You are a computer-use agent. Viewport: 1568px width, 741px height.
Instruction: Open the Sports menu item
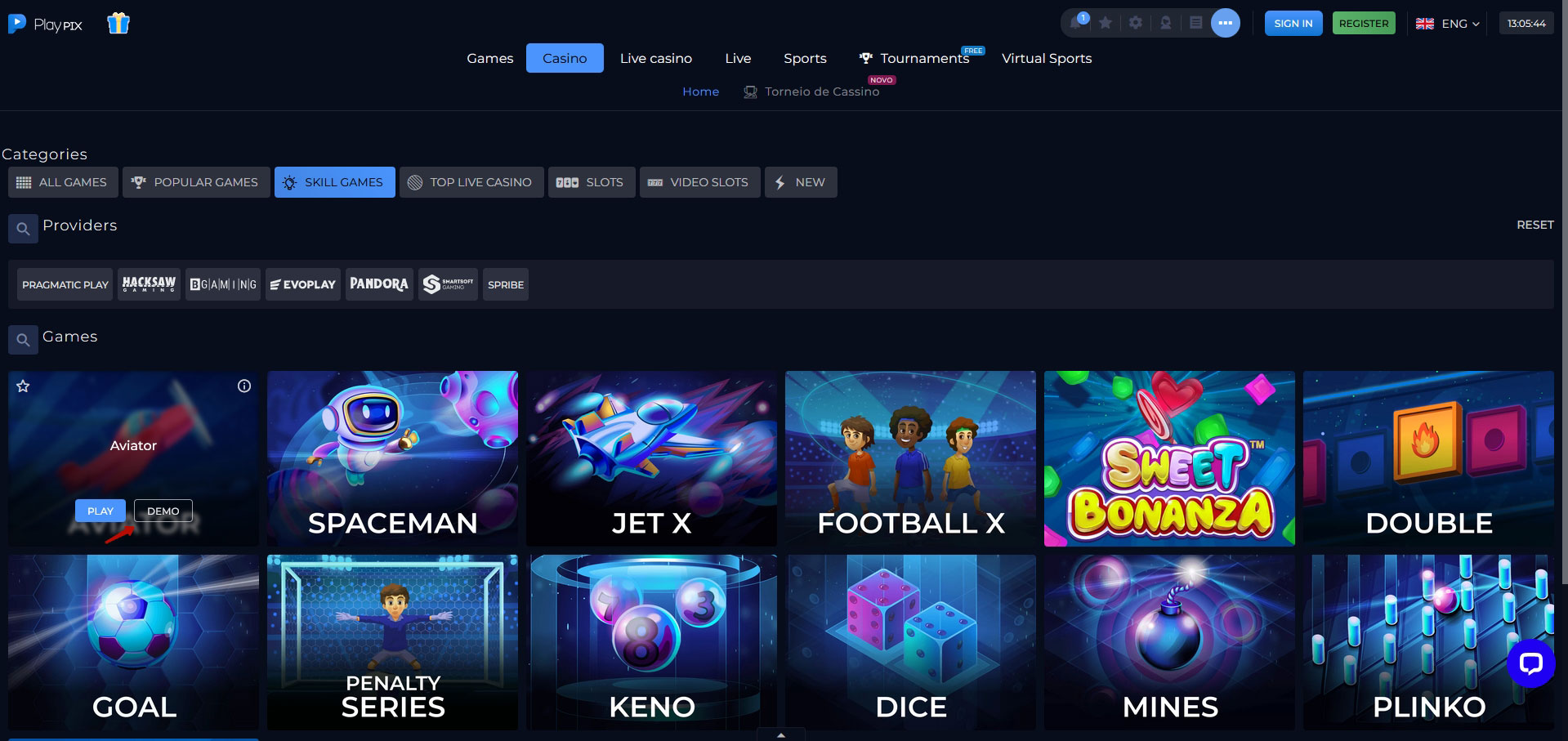coord(805,58)
